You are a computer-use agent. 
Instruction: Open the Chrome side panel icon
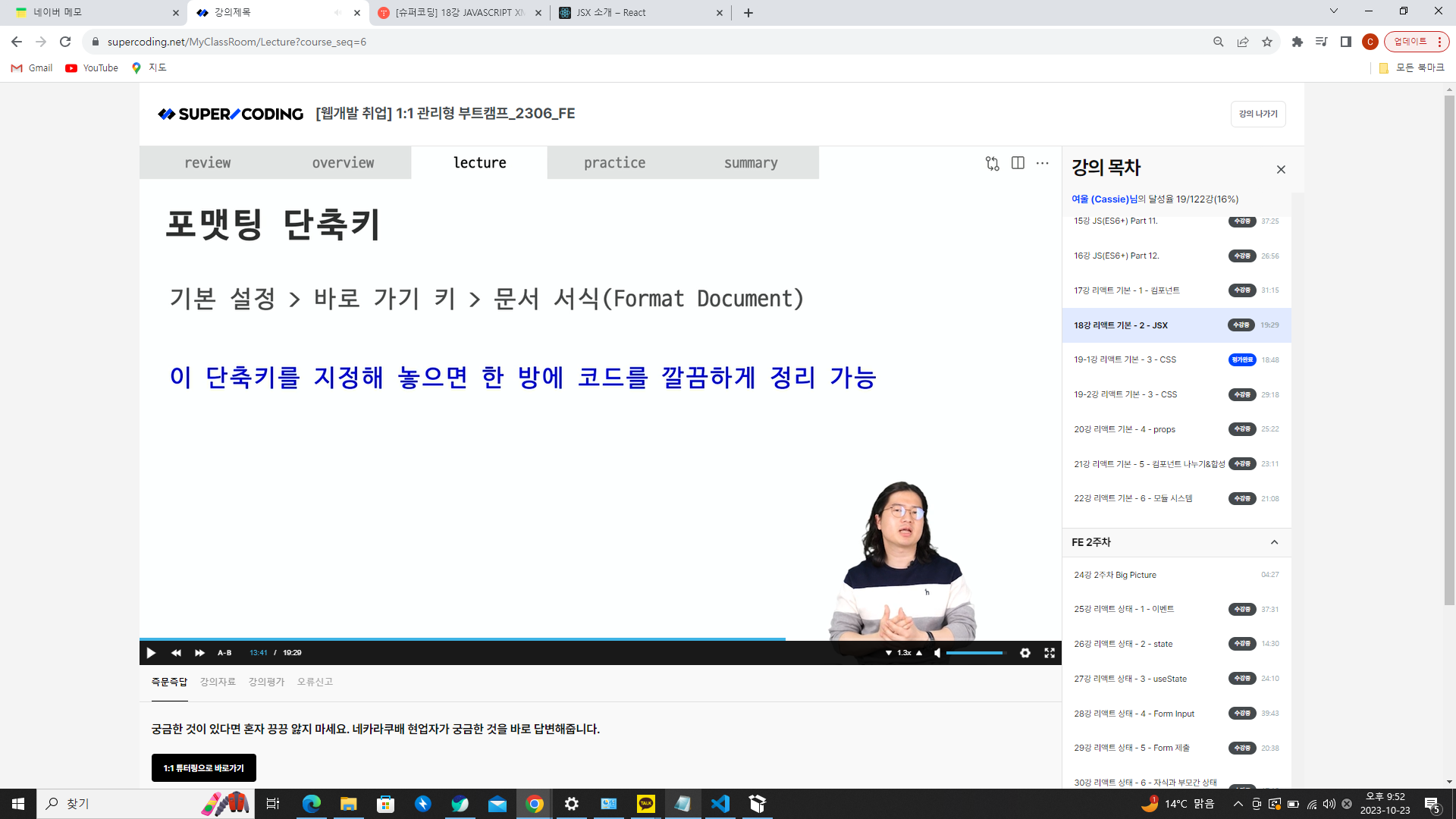click(x=1346, y=42)
